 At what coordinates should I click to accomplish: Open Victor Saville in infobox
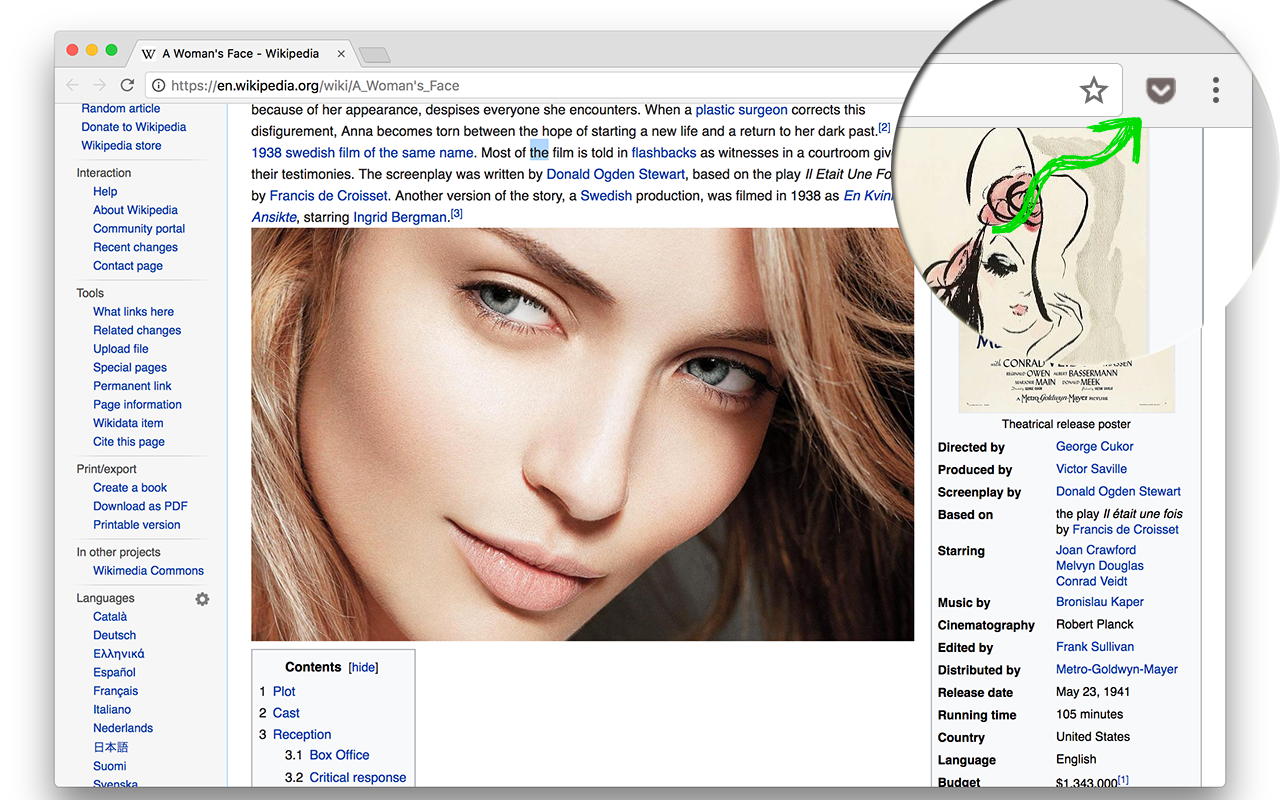(x=1091, y=468)
